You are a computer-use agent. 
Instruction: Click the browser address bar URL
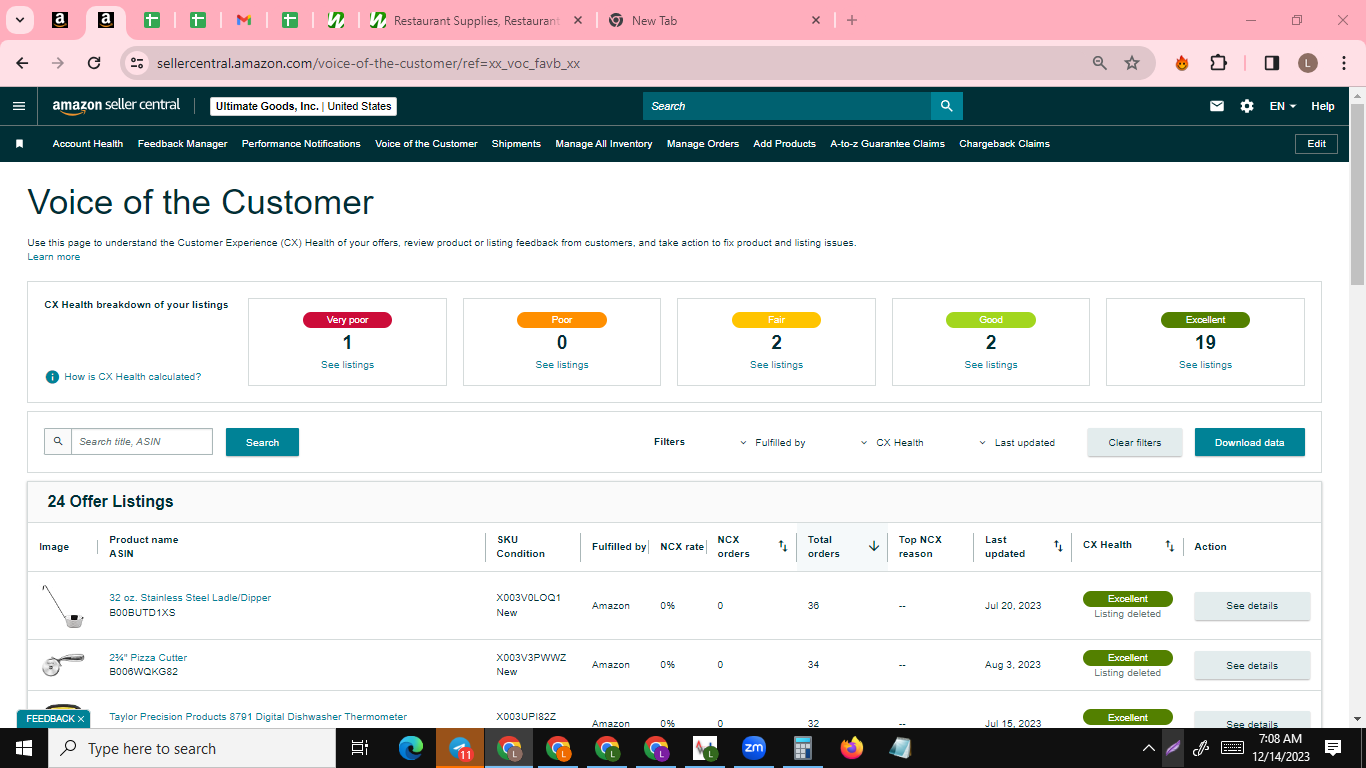pos(369,63)
